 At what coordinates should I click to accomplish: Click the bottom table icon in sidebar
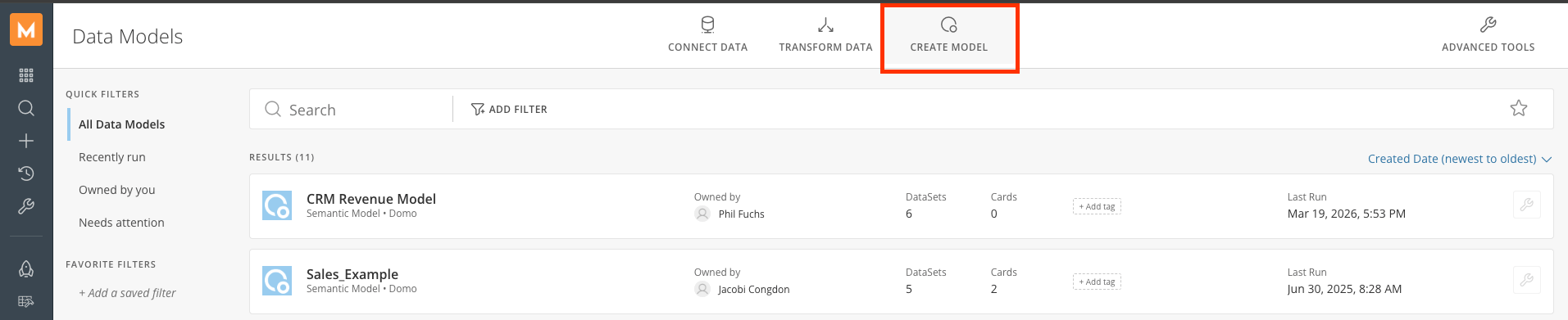point(26,301)
